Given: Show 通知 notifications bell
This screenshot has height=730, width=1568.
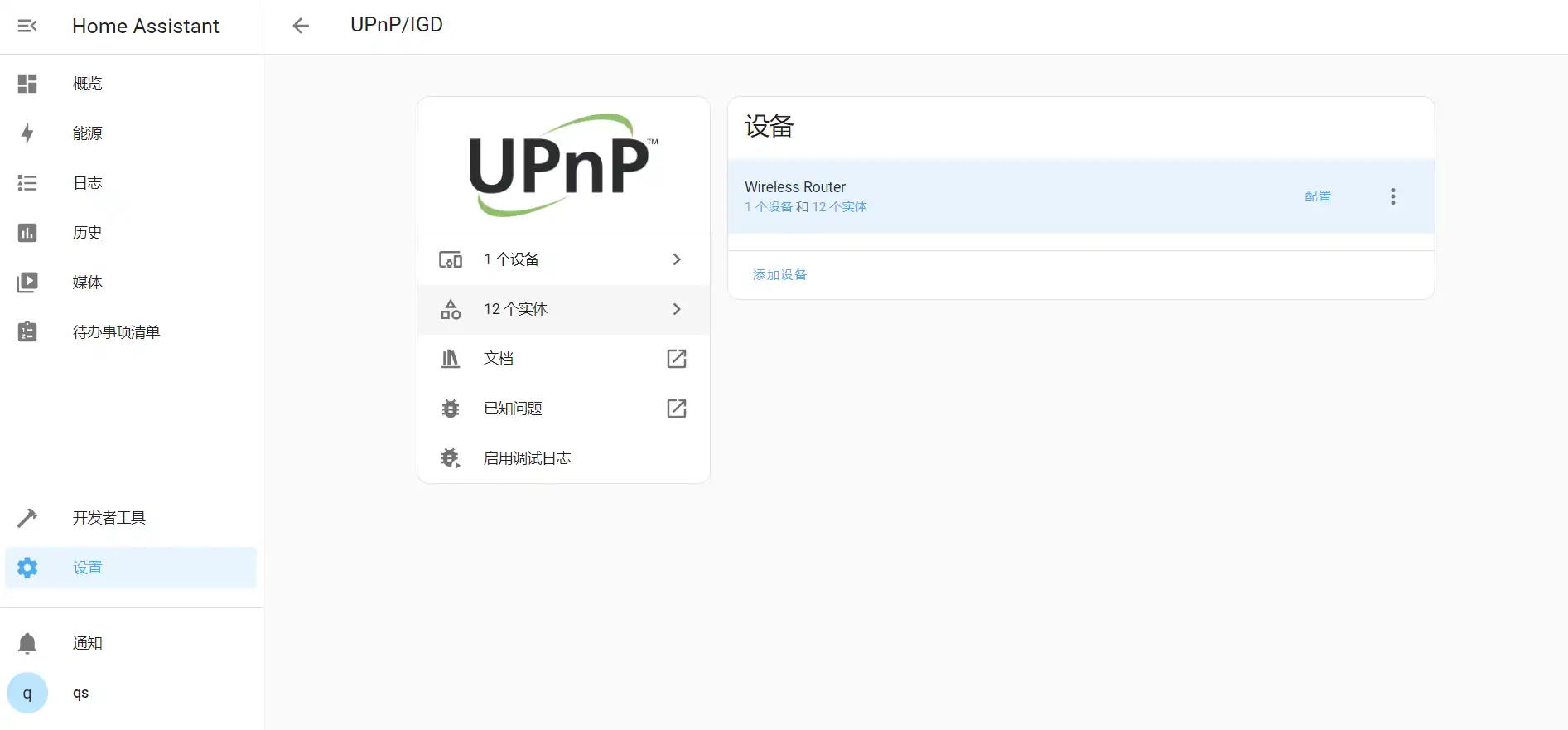Looking at the screenshot, I should click(27, 643).
